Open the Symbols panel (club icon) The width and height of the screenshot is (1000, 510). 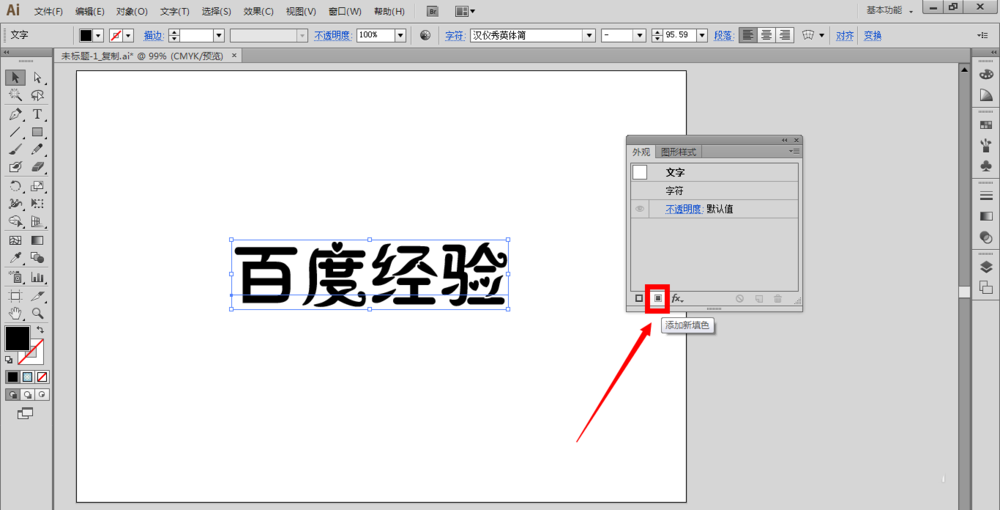point(986,166)
